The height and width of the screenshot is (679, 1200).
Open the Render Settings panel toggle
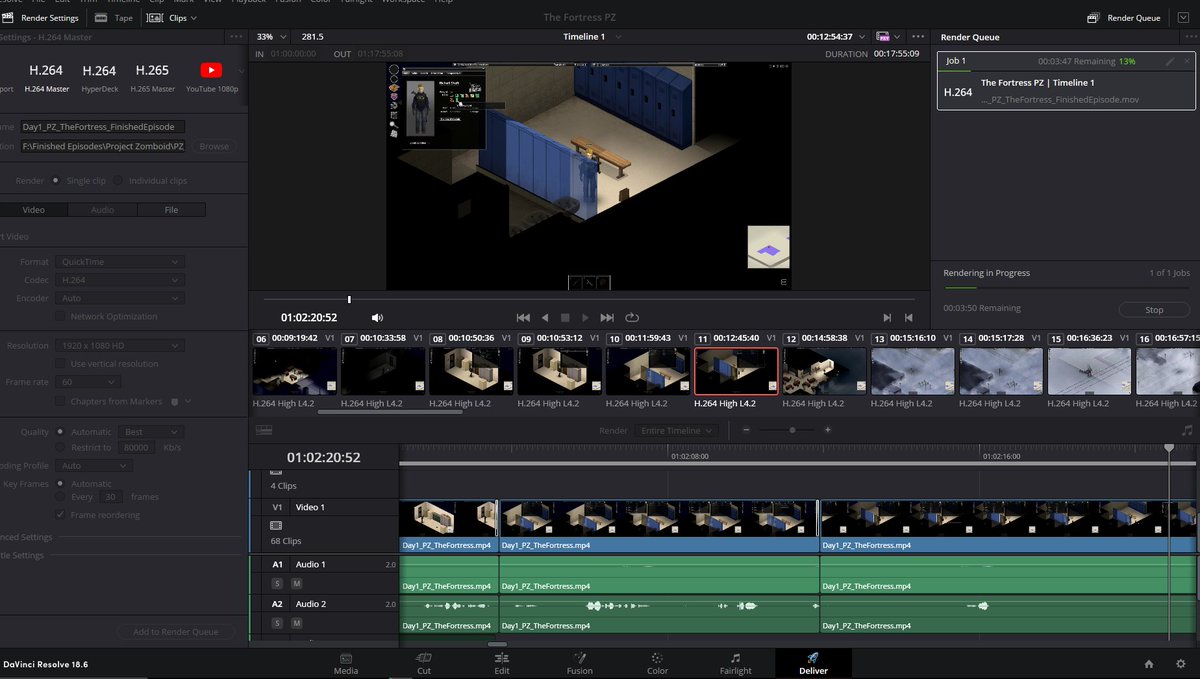[40, 18]
